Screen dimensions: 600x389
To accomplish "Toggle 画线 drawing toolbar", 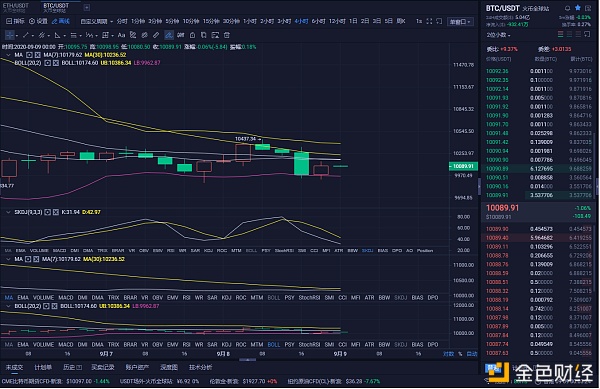I will click(x=61, y=21).
